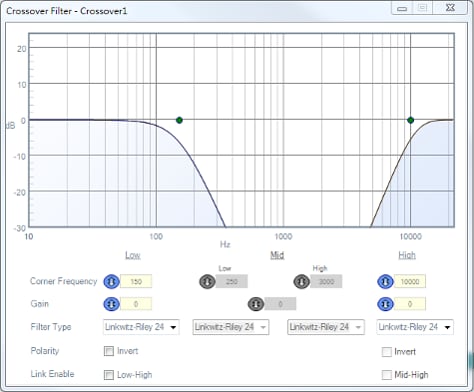Click the Mid Low corner frequency spinner knob
474x392 pixels.
point(207,281)
